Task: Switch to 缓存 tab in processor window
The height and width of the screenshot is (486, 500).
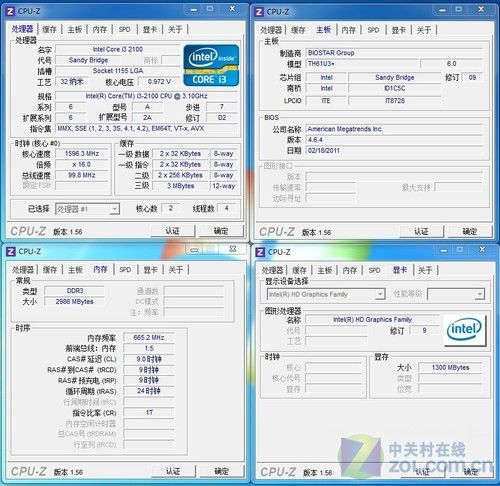Action: click(49, 29)
